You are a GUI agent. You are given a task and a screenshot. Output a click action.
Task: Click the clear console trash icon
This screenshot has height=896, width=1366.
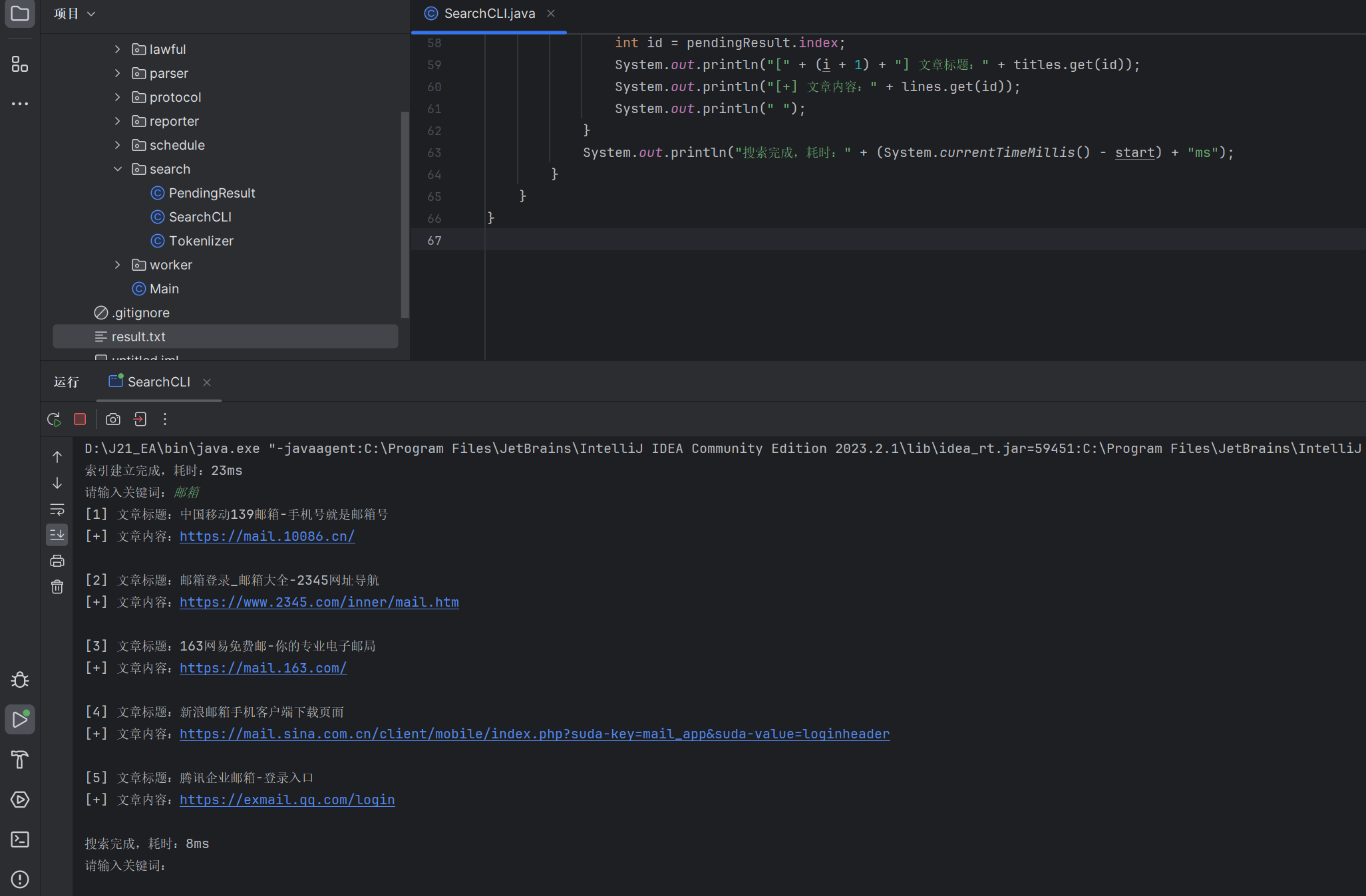pyautogui.click(x=57, y=587)
